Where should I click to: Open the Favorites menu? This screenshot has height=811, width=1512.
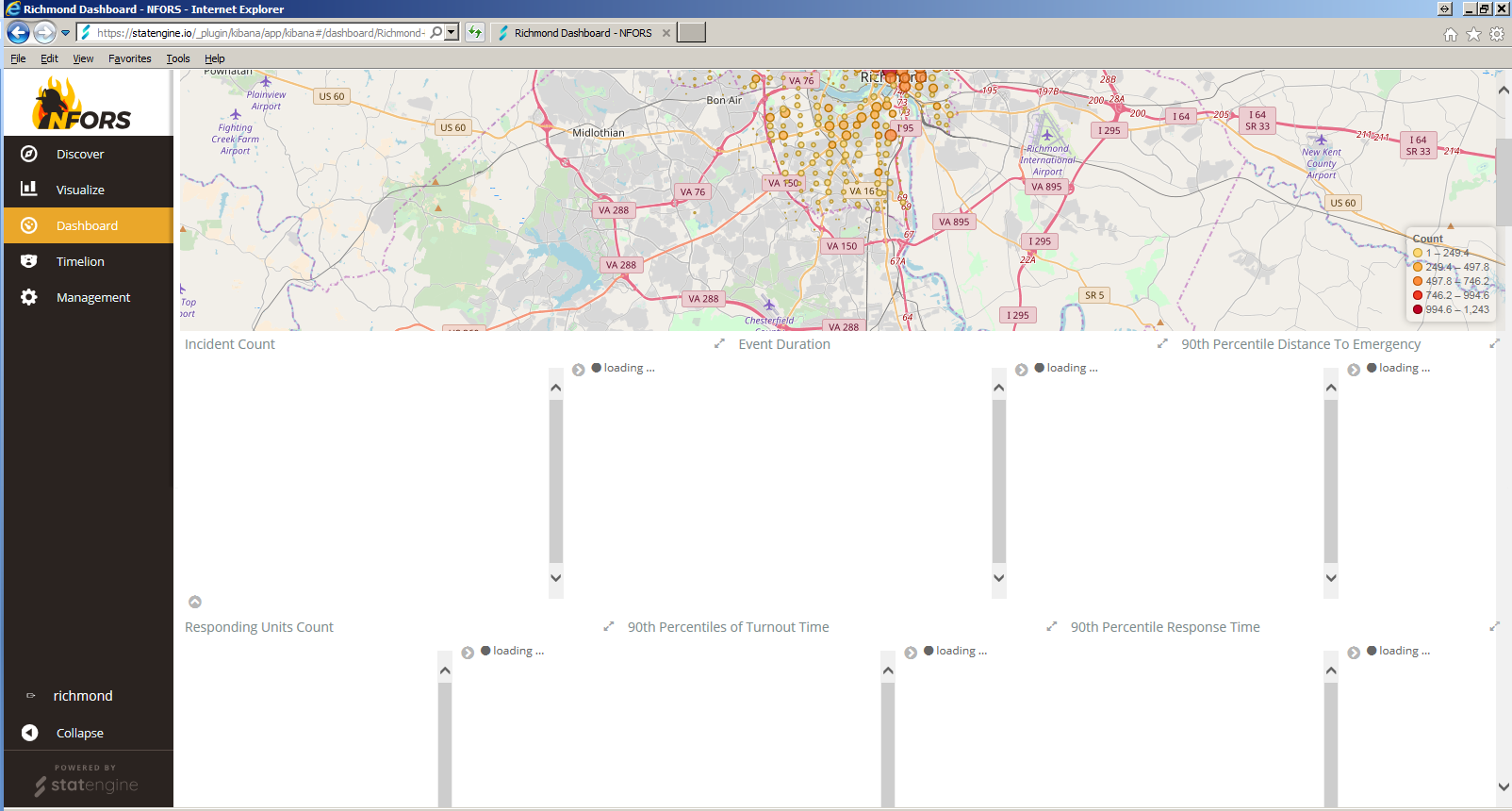coord(129,58)
